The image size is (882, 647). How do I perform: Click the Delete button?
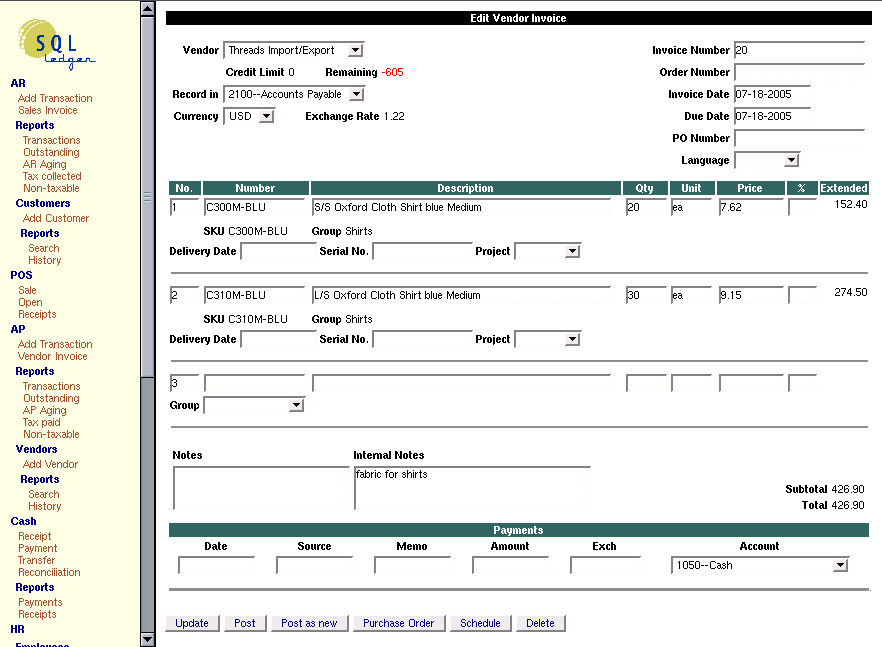[x=541, y=623]
